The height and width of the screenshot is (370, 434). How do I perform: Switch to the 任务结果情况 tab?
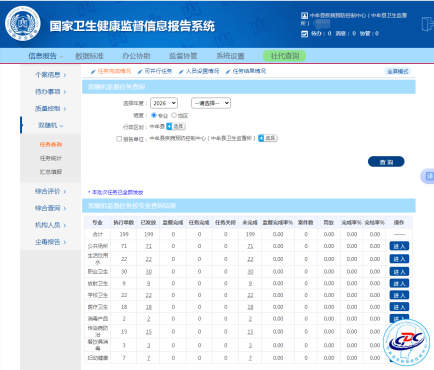(x=249, y=71)
